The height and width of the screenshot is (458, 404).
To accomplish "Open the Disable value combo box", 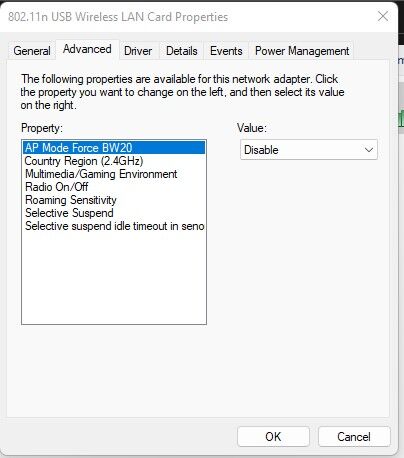I will (309, 150).
